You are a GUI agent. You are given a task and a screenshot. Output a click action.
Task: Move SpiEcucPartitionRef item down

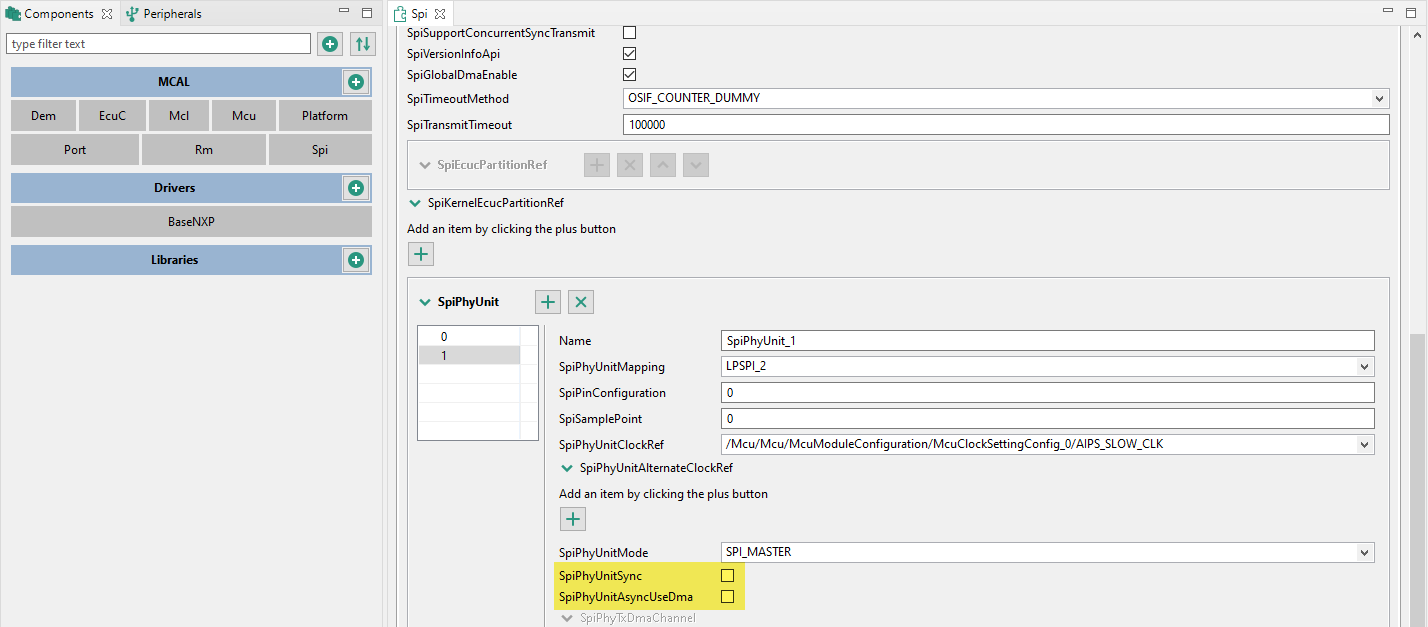(696, 165)
